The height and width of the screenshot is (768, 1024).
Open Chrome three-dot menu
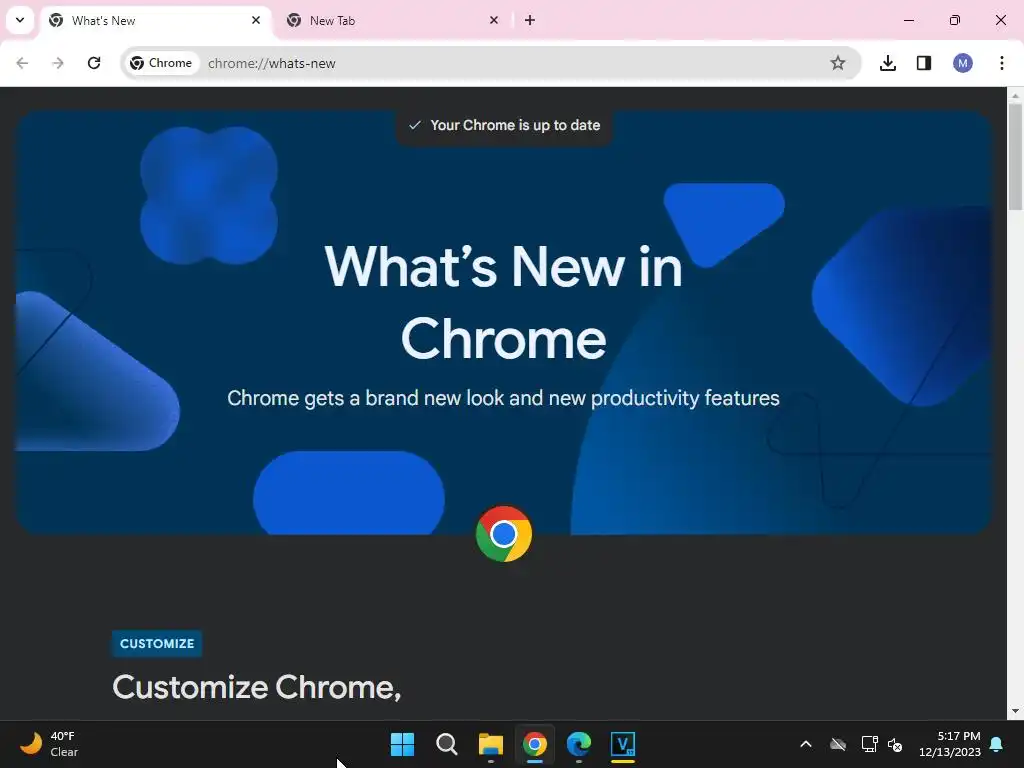tap(1002, 63)
